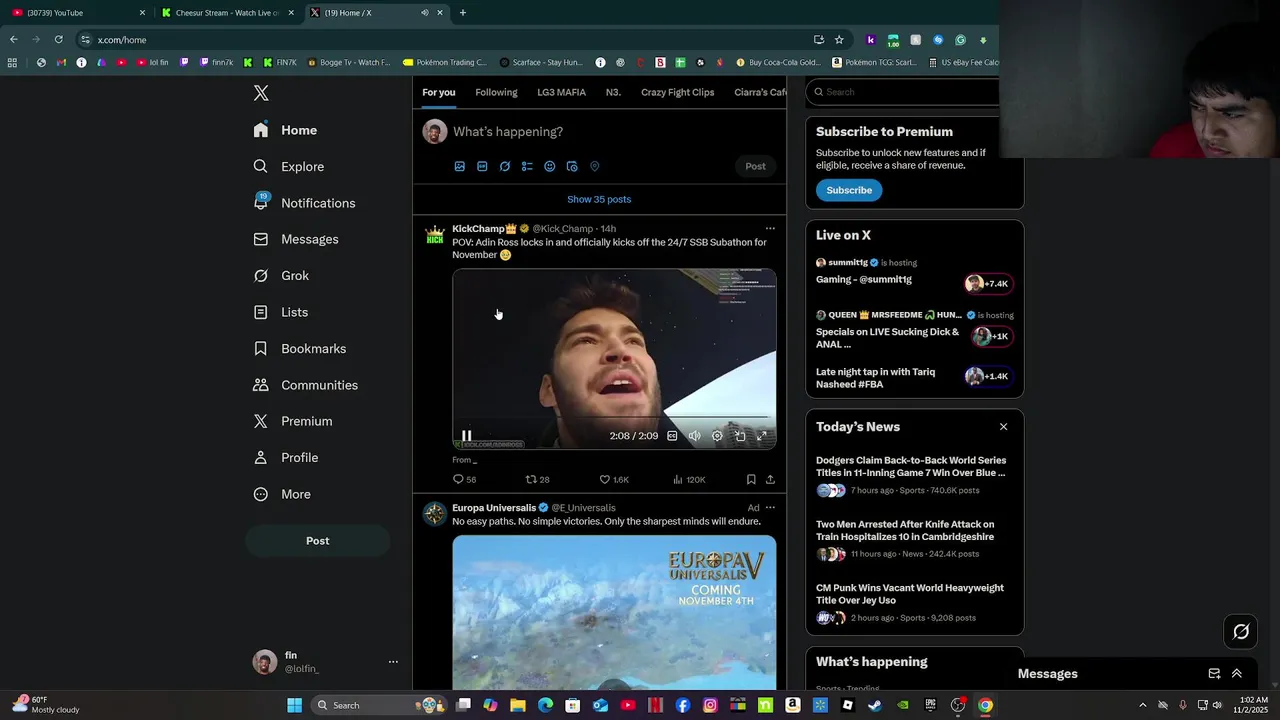Pause the KickChamp video

[466, 437]
